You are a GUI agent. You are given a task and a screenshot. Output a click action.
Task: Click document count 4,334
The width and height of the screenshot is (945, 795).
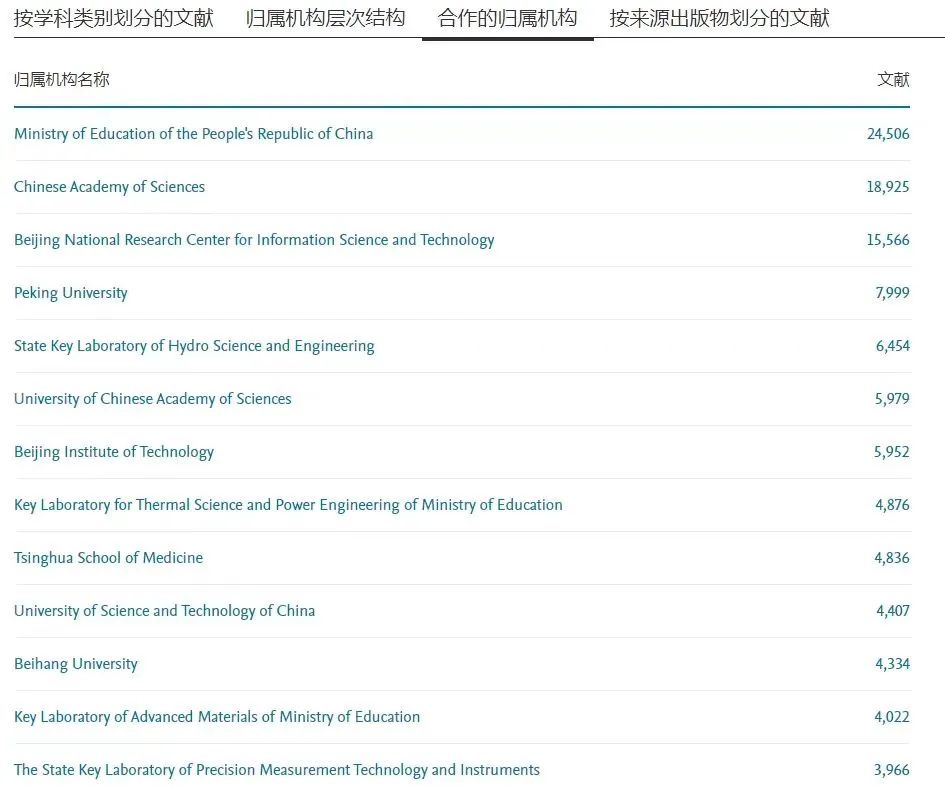[x=892, y=664]
